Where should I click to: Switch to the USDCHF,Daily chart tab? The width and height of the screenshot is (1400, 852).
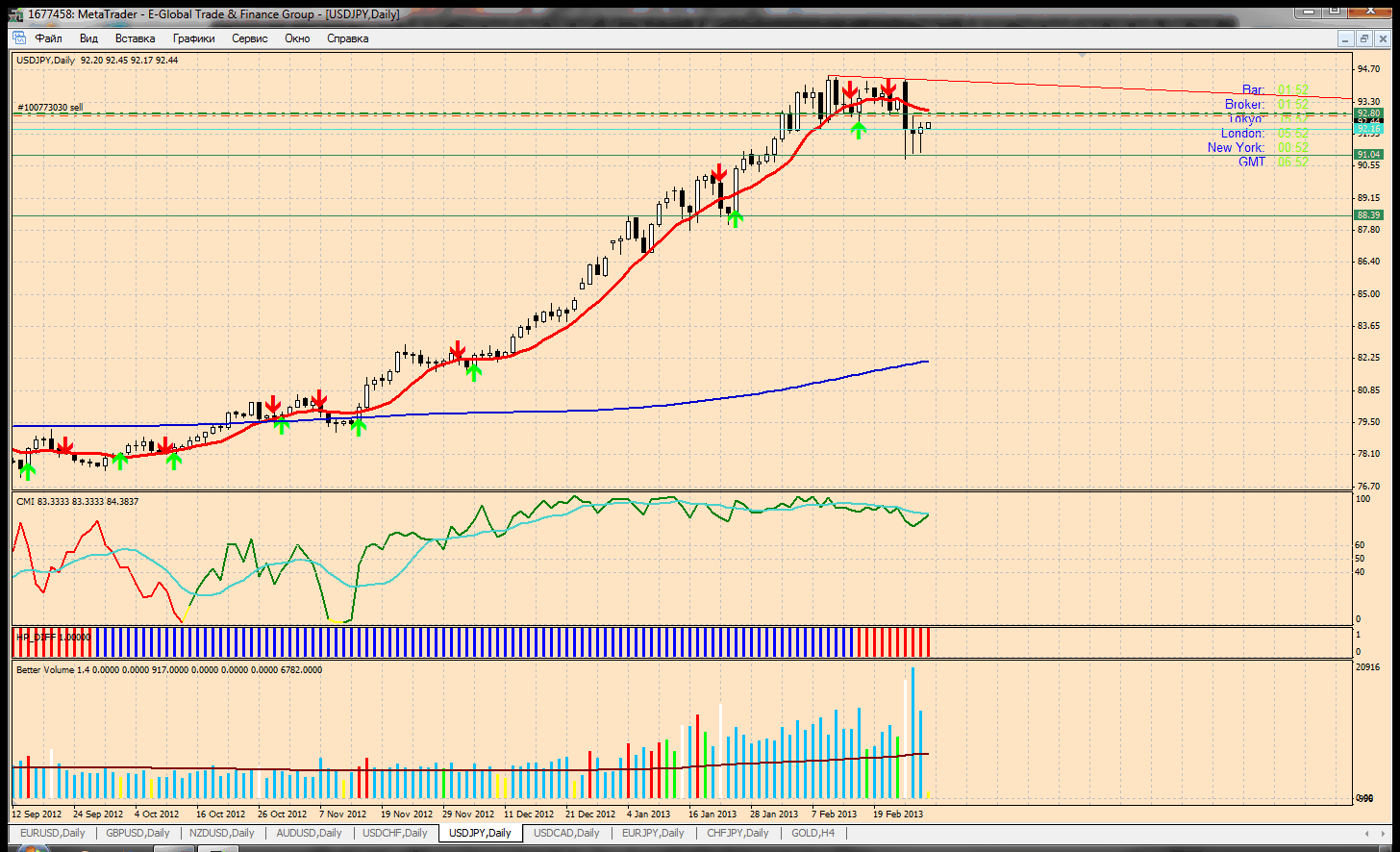(394, 833)
